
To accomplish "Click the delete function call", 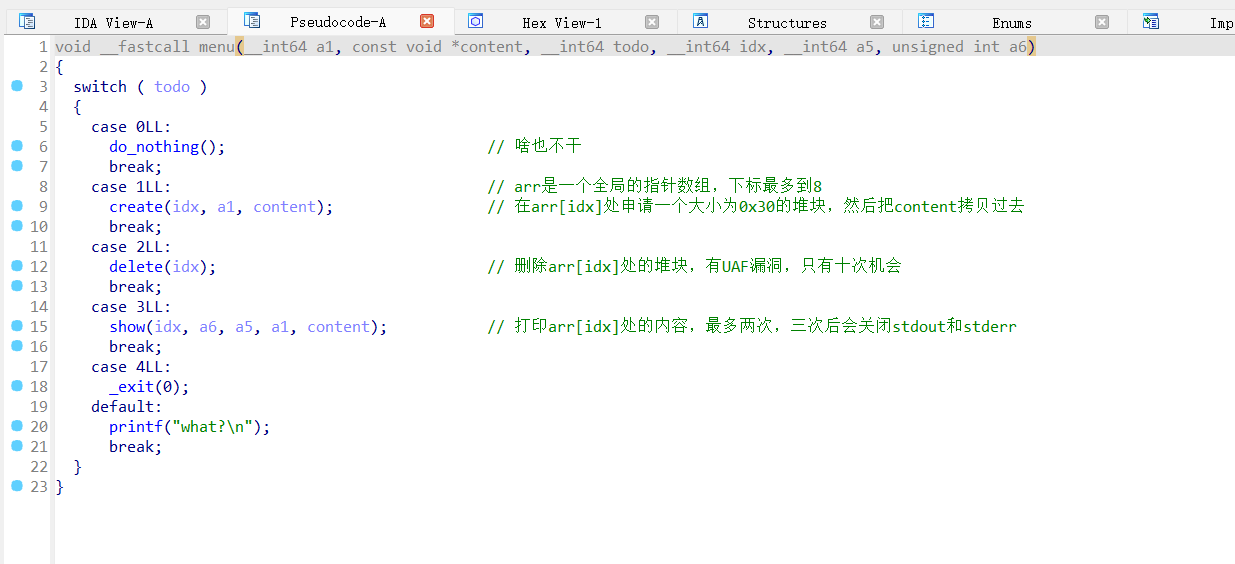I will click(135, 267).
